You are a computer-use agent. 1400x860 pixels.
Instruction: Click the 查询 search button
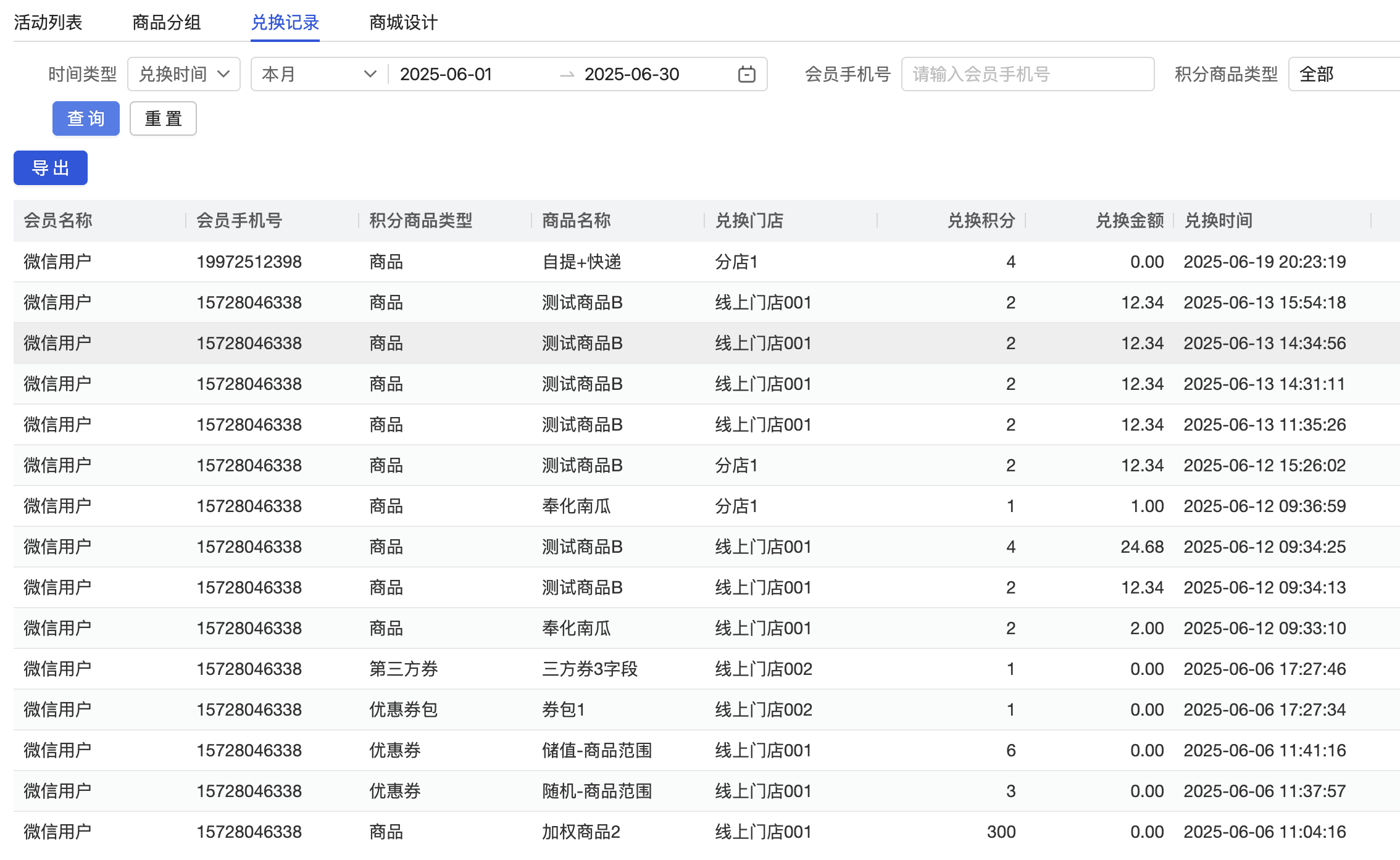tap(86, 118)
